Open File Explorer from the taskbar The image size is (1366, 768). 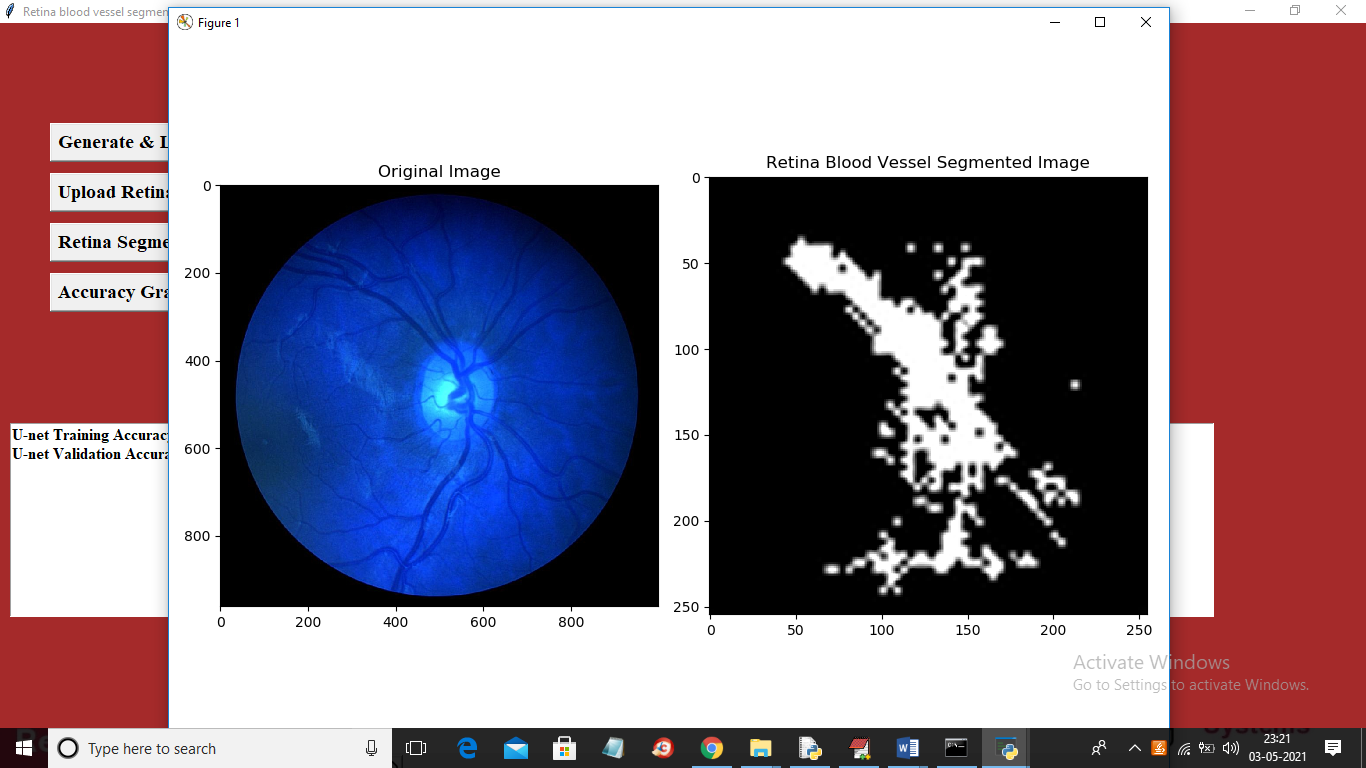[761, 748]
